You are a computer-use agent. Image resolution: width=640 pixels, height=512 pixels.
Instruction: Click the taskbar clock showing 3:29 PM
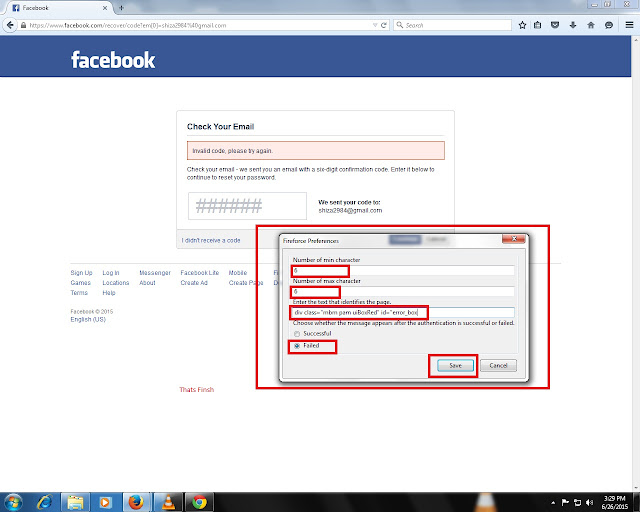coord(614,503)
